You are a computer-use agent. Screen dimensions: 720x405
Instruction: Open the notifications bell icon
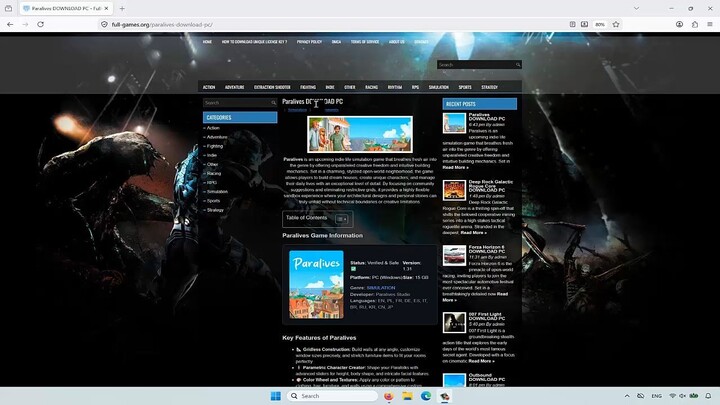coord(708,396)
